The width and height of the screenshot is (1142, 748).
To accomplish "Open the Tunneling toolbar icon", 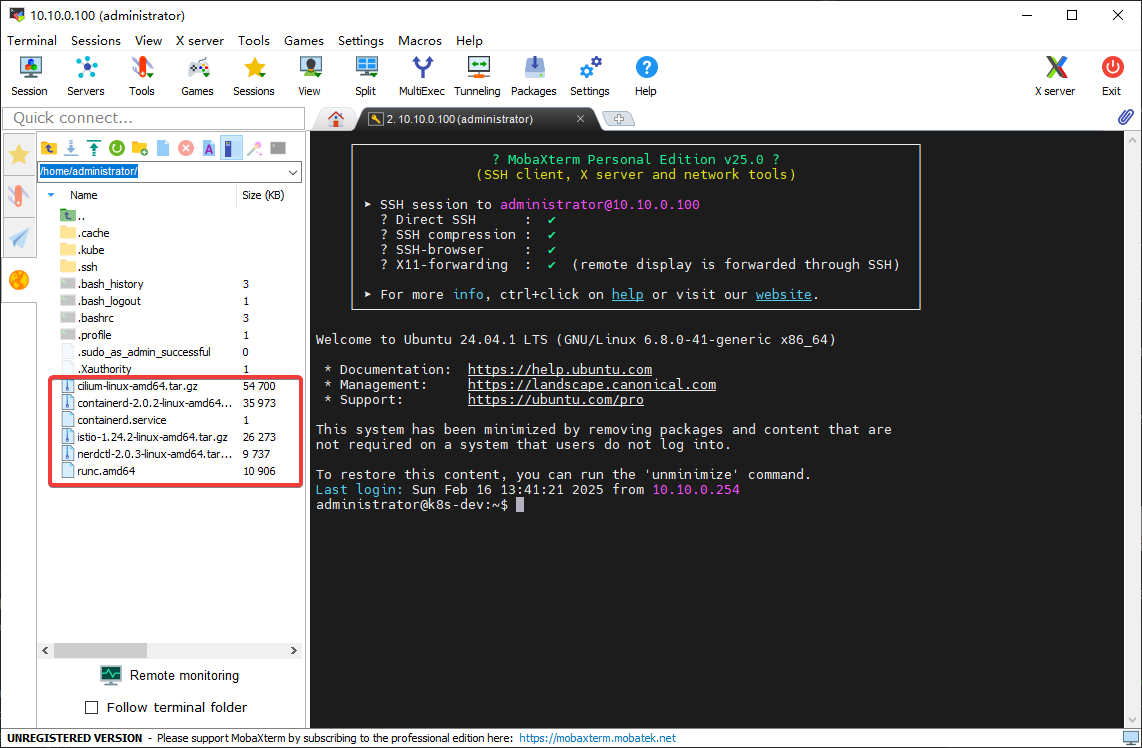I will point(478,76).
